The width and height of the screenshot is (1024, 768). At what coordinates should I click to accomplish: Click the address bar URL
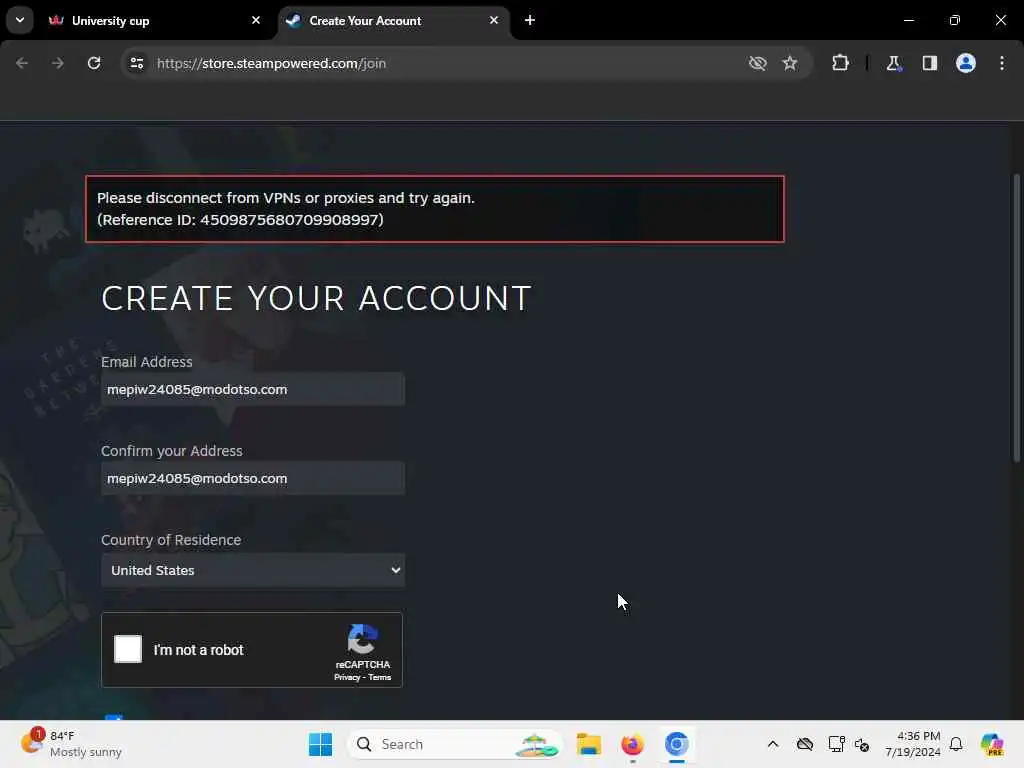(x=271, y=63)
